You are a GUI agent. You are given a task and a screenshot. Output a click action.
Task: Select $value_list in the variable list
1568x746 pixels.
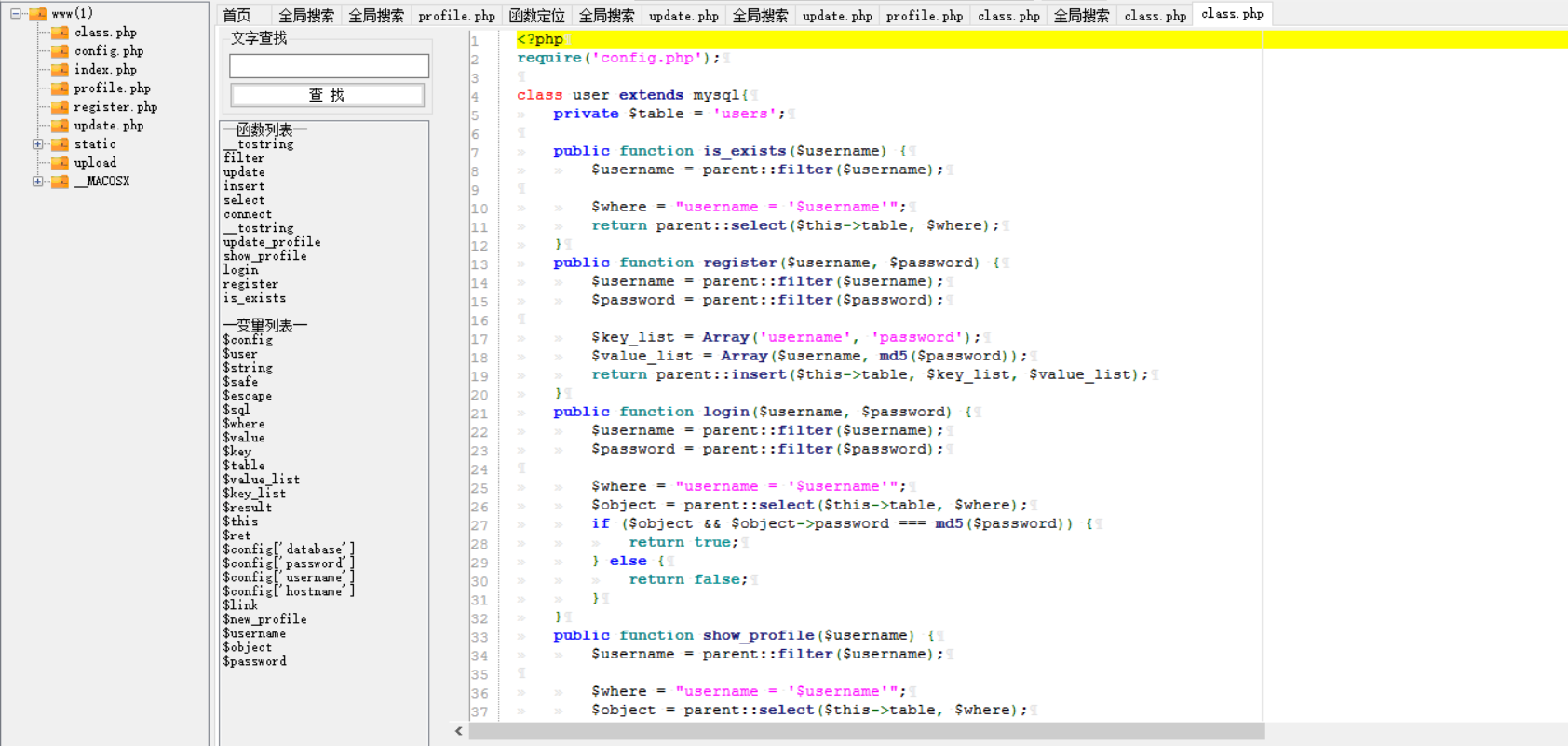pos(262,480)
